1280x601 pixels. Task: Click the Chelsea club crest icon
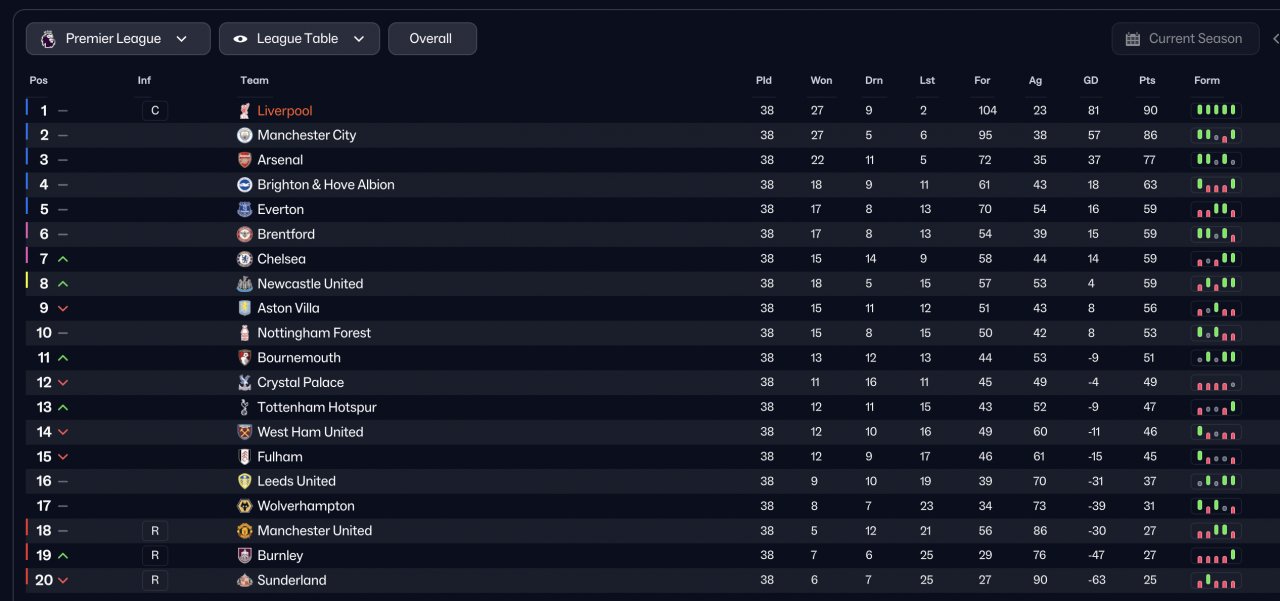(245, 259)
